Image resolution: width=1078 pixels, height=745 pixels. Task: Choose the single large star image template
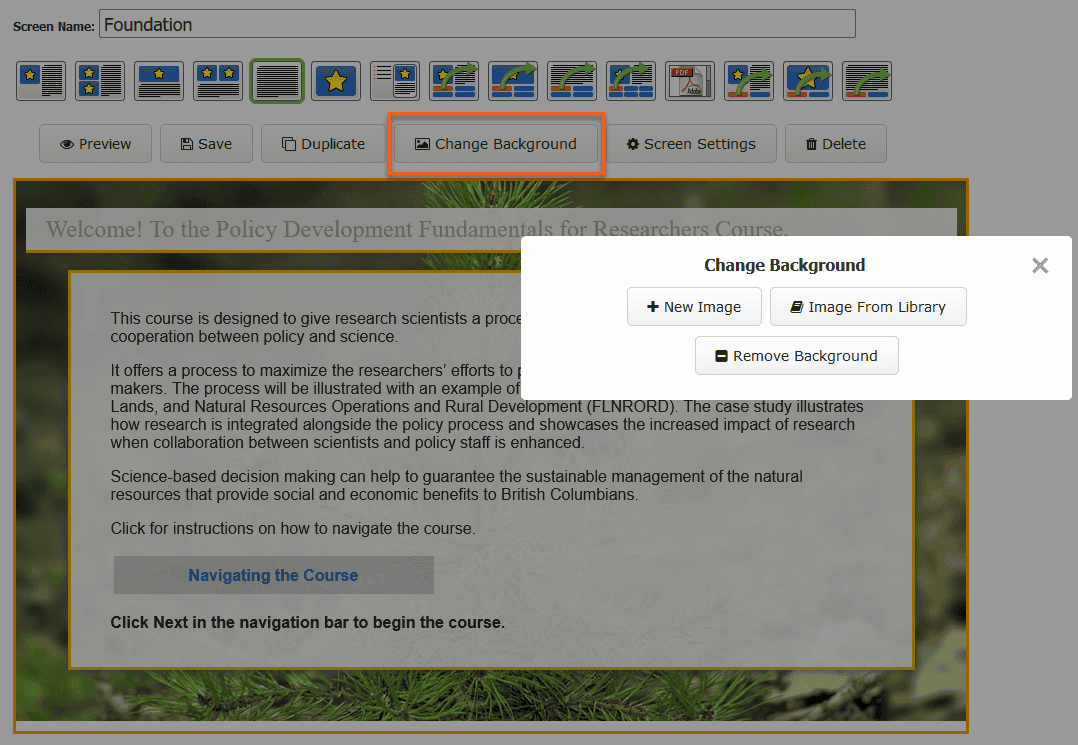336,81
